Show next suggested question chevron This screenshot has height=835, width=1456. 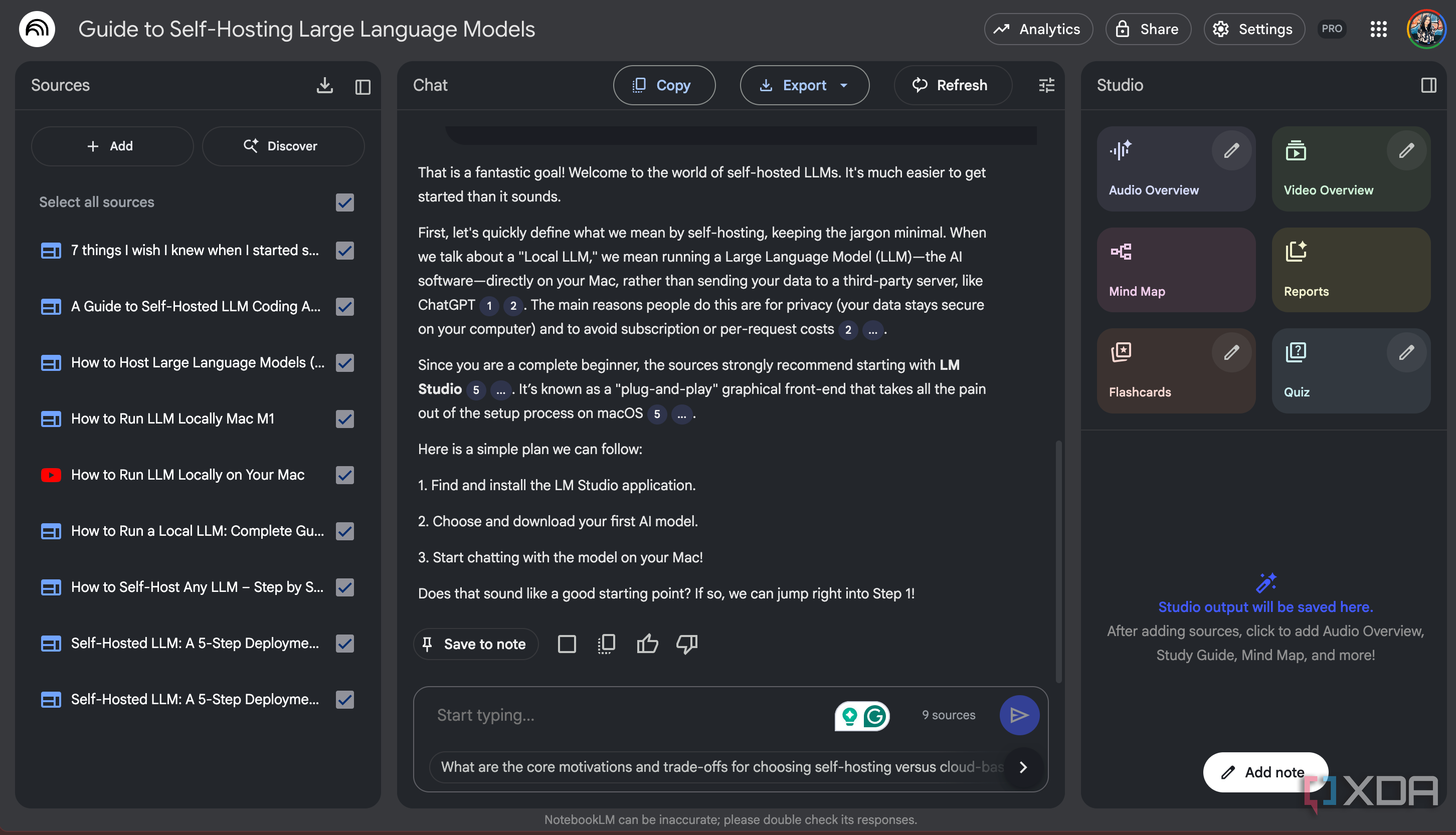point(1023,767)
